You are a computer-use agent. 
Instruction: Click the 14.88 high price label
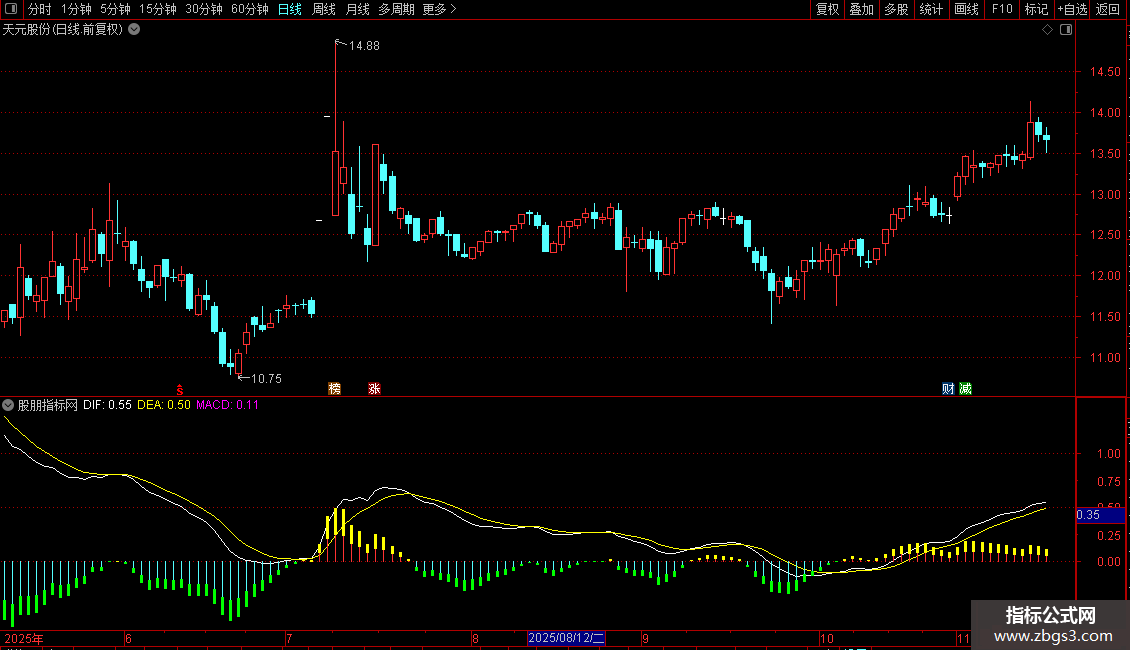click(x=364, y=45)
